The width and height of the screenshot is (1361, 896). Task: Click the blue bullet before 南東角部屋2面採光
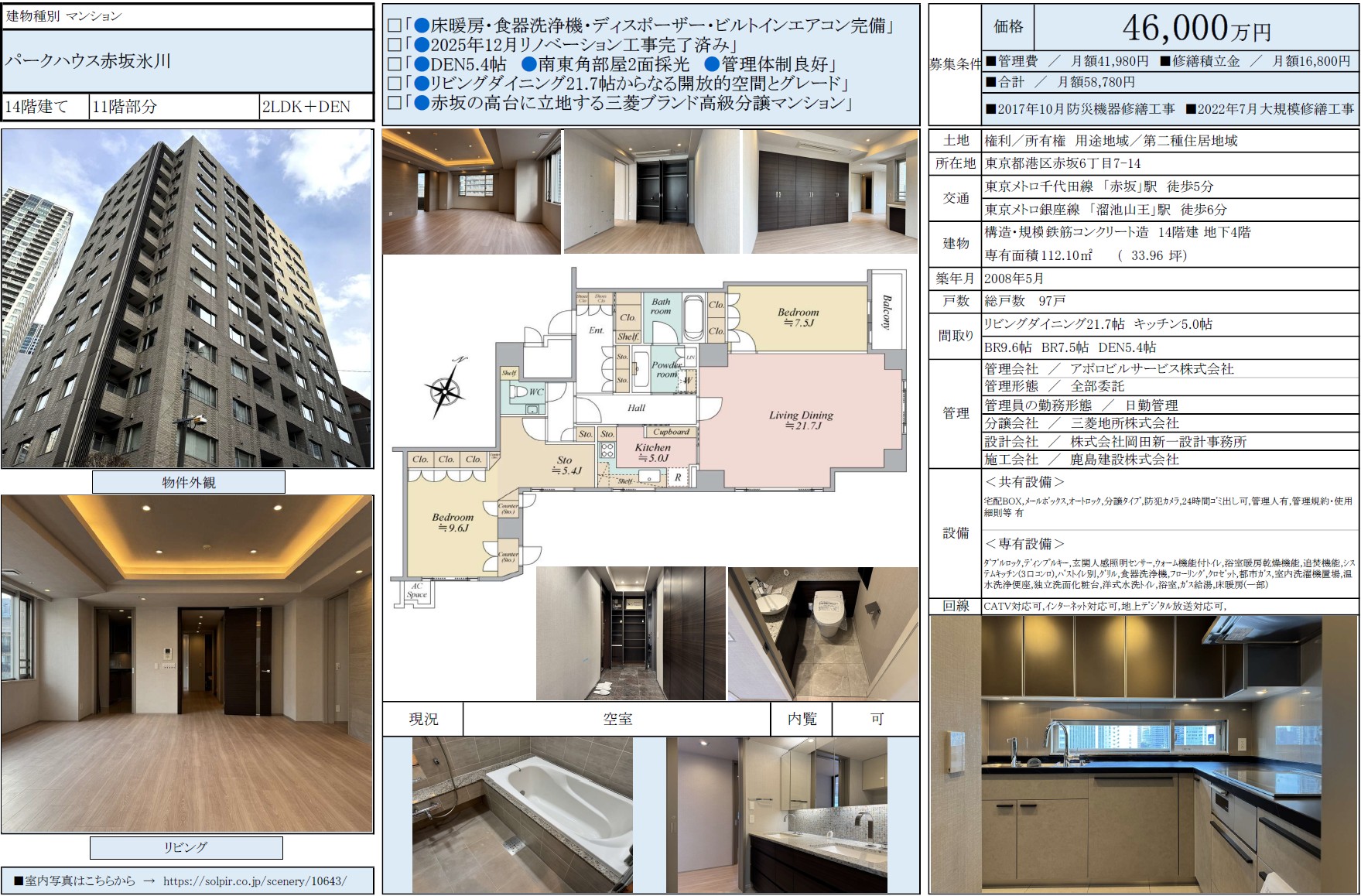tap(529, 64)
